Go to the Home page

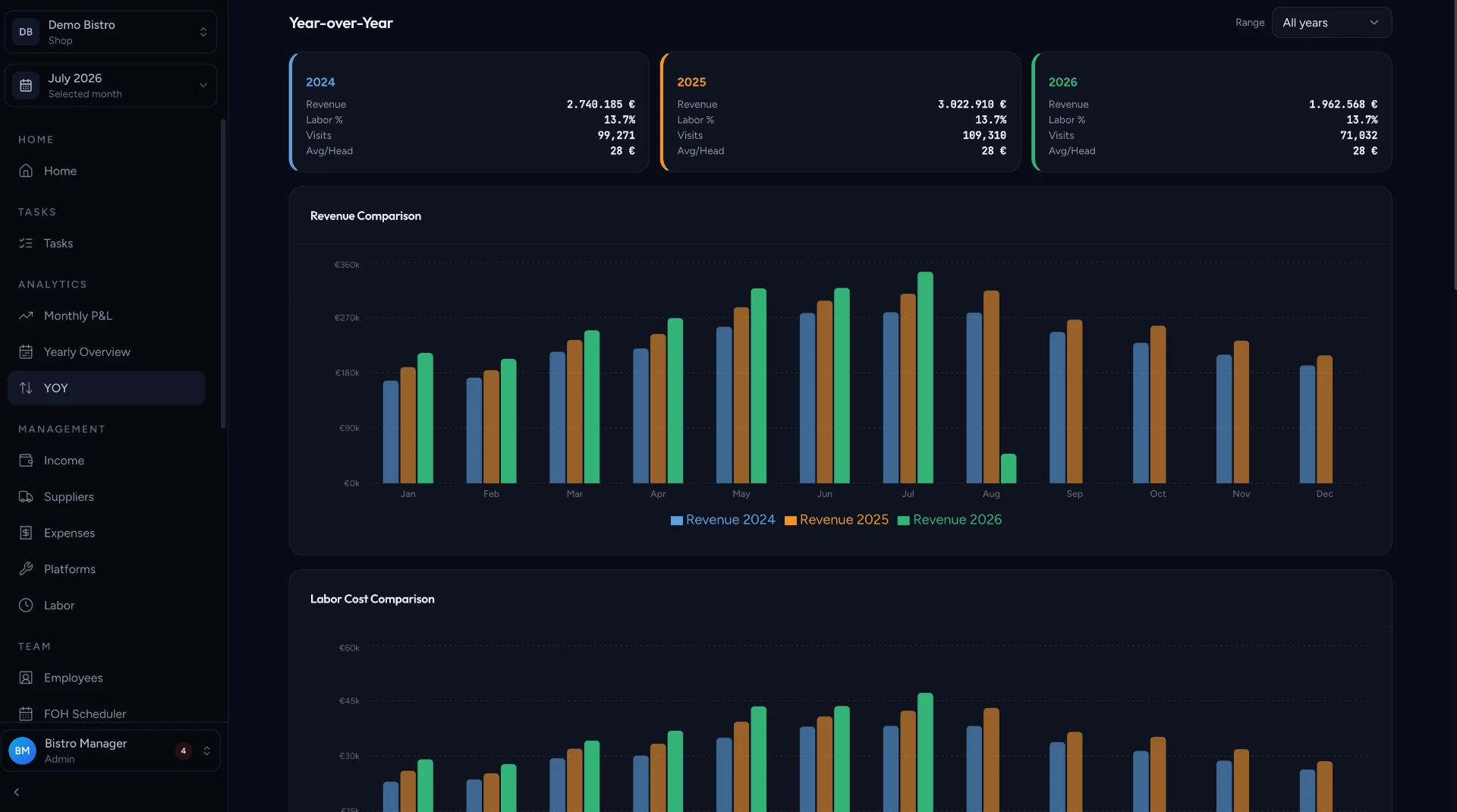[106, 171]
